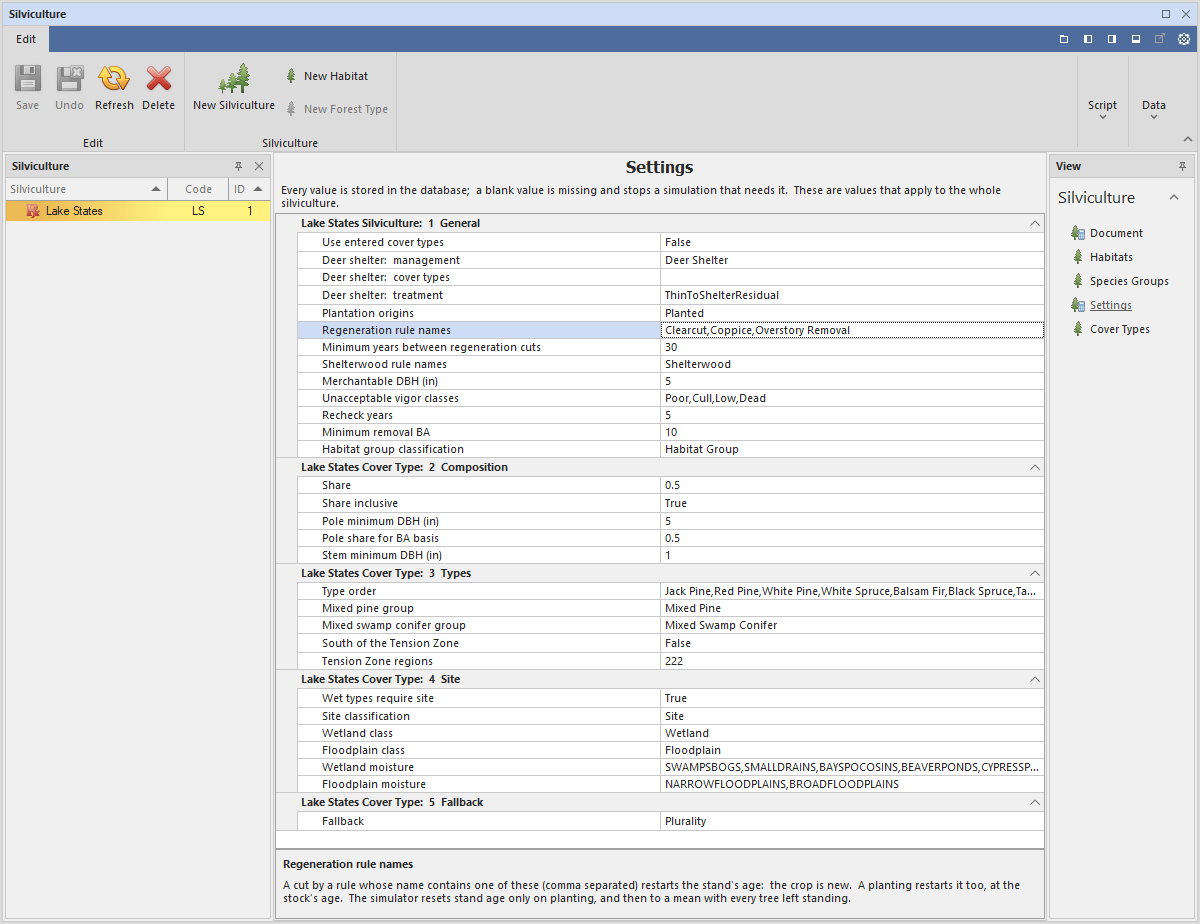This screenshot has height=924, width=1200.
Task: Toggle the bottom panel layout icon
Action: [x=1136, y=39]
